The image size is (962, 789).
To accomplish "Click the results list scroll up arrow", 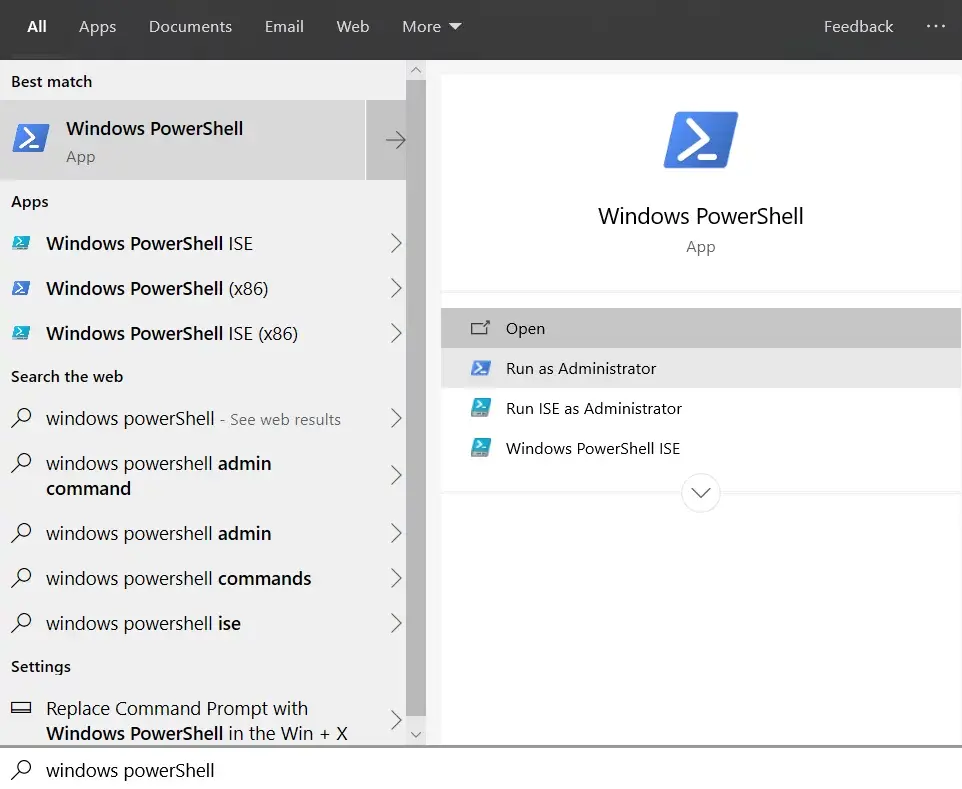I will coord(416,70).
